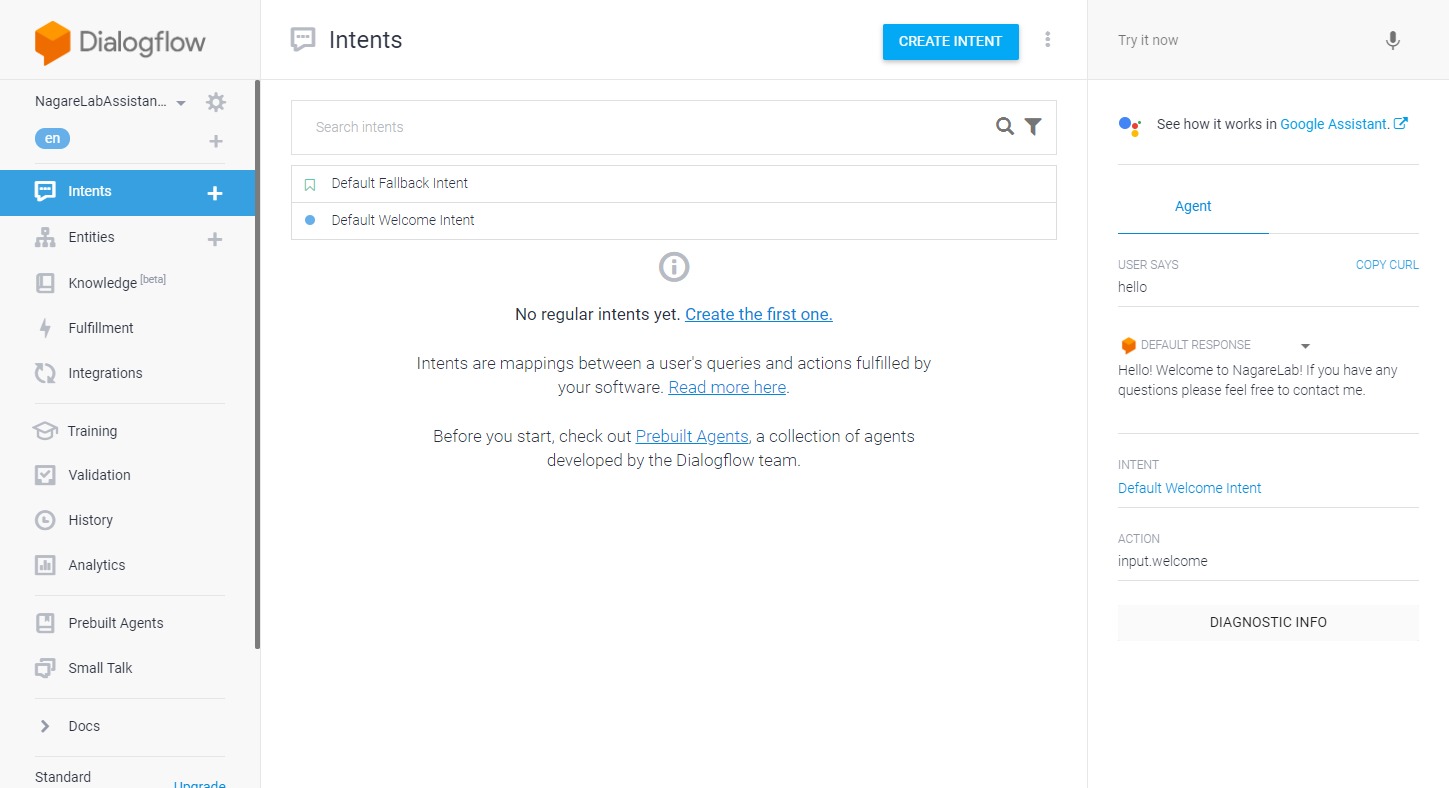Open Analytics page
The height and width of the screenshot is (788, 1449).
point(97,565)
